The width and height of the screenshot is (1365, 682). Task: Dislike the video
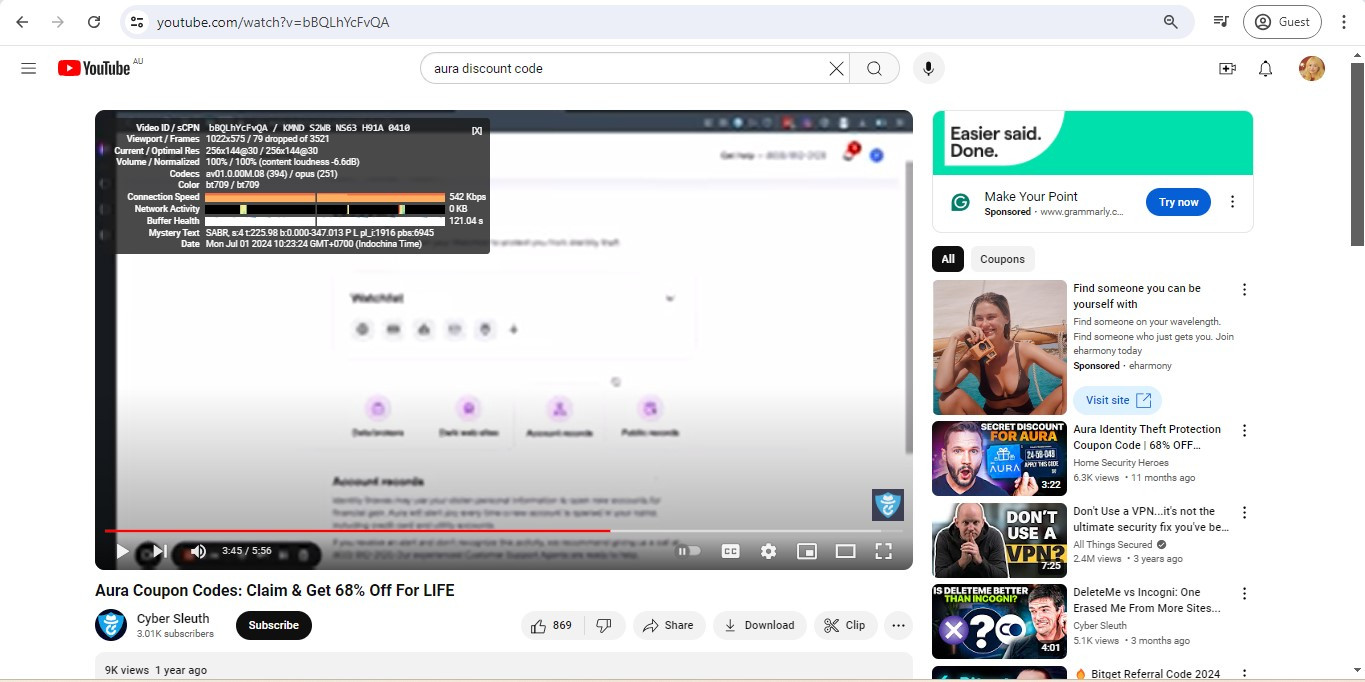(x=604, y=625)
